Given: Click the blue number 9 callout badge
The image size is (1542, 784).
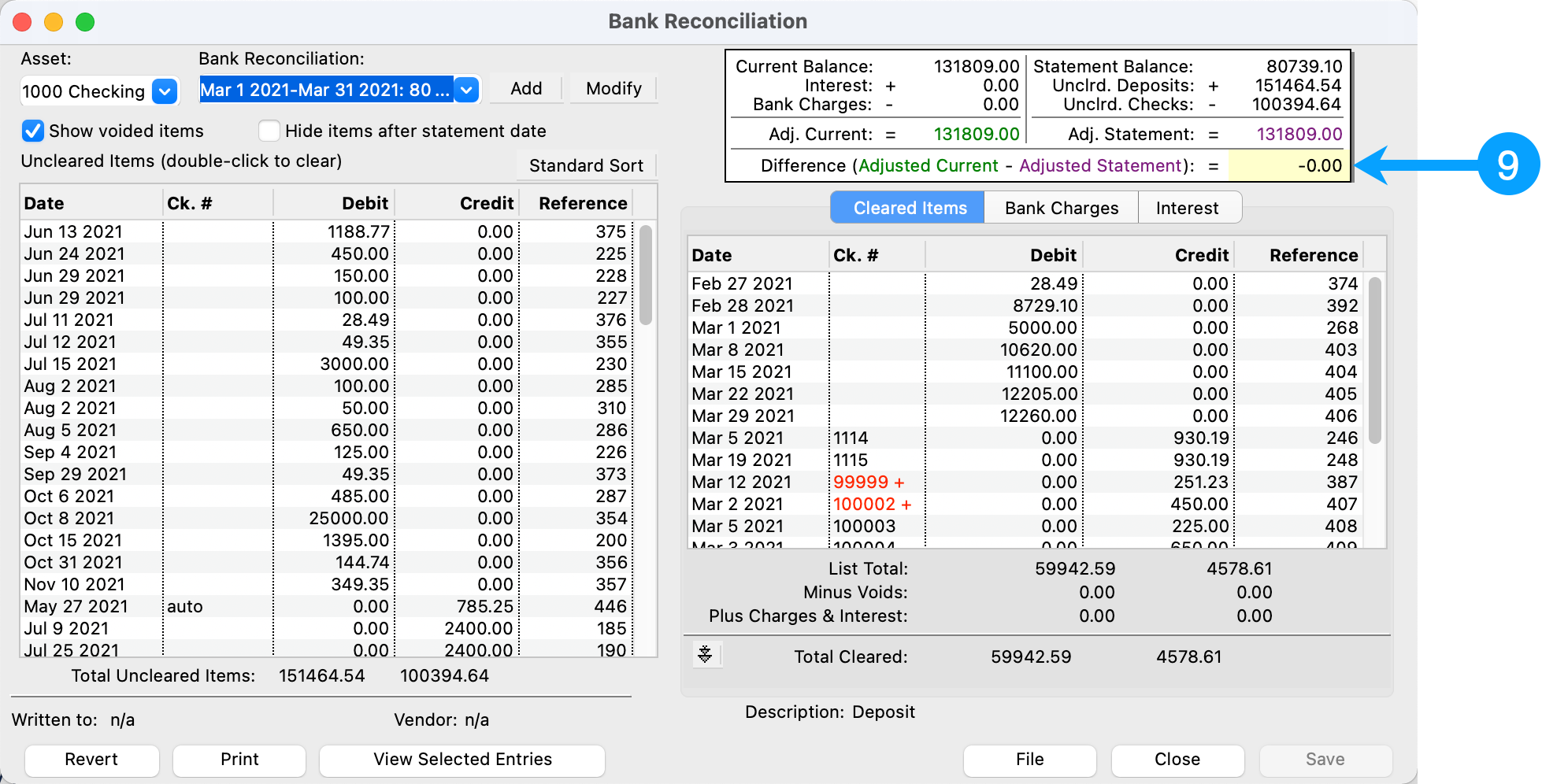Looking at the screenshot, I should [1507, 165].
